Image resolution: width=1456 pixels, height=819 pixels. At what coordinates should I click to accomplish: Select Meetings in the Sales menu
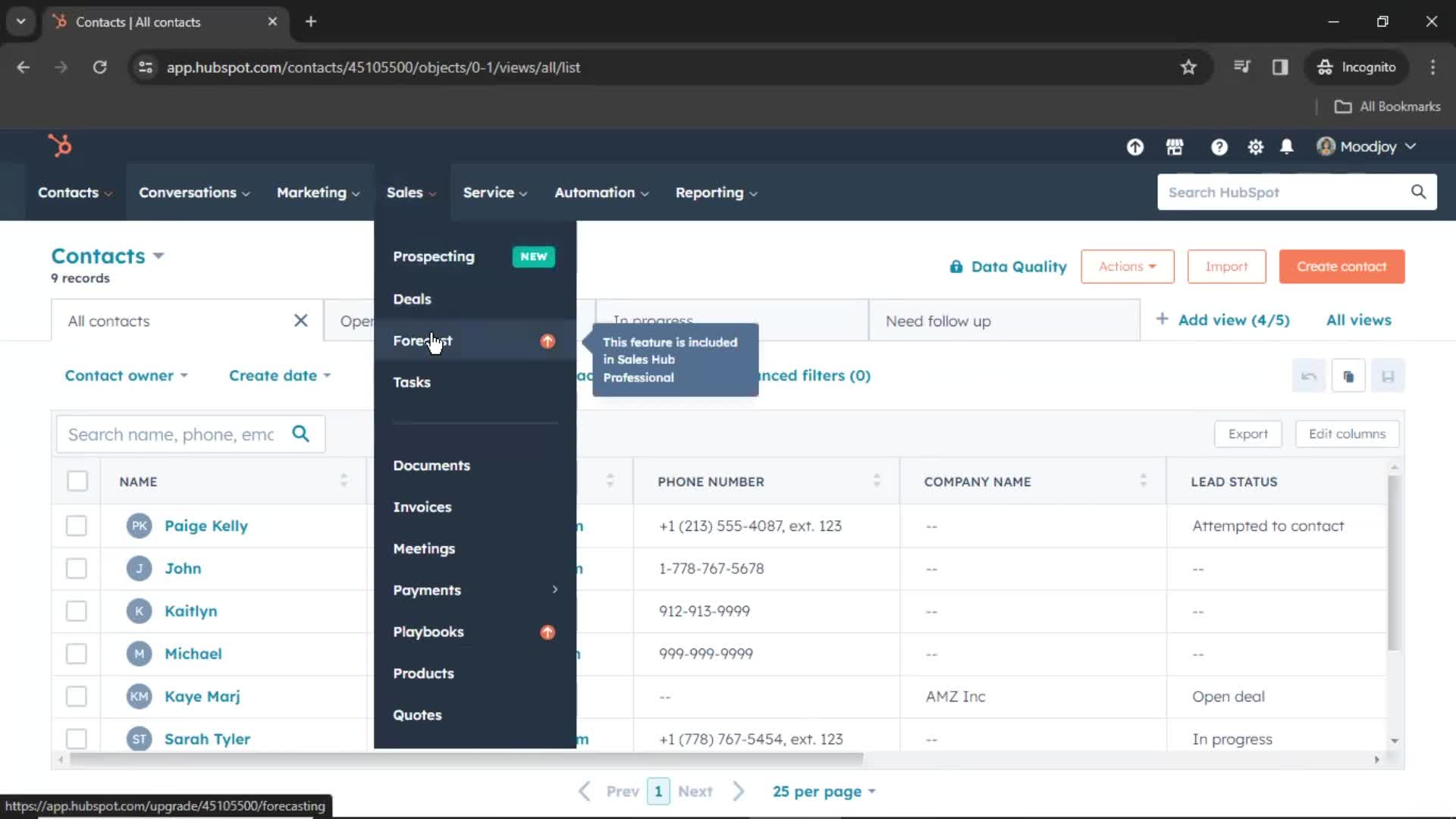(424, 549)
